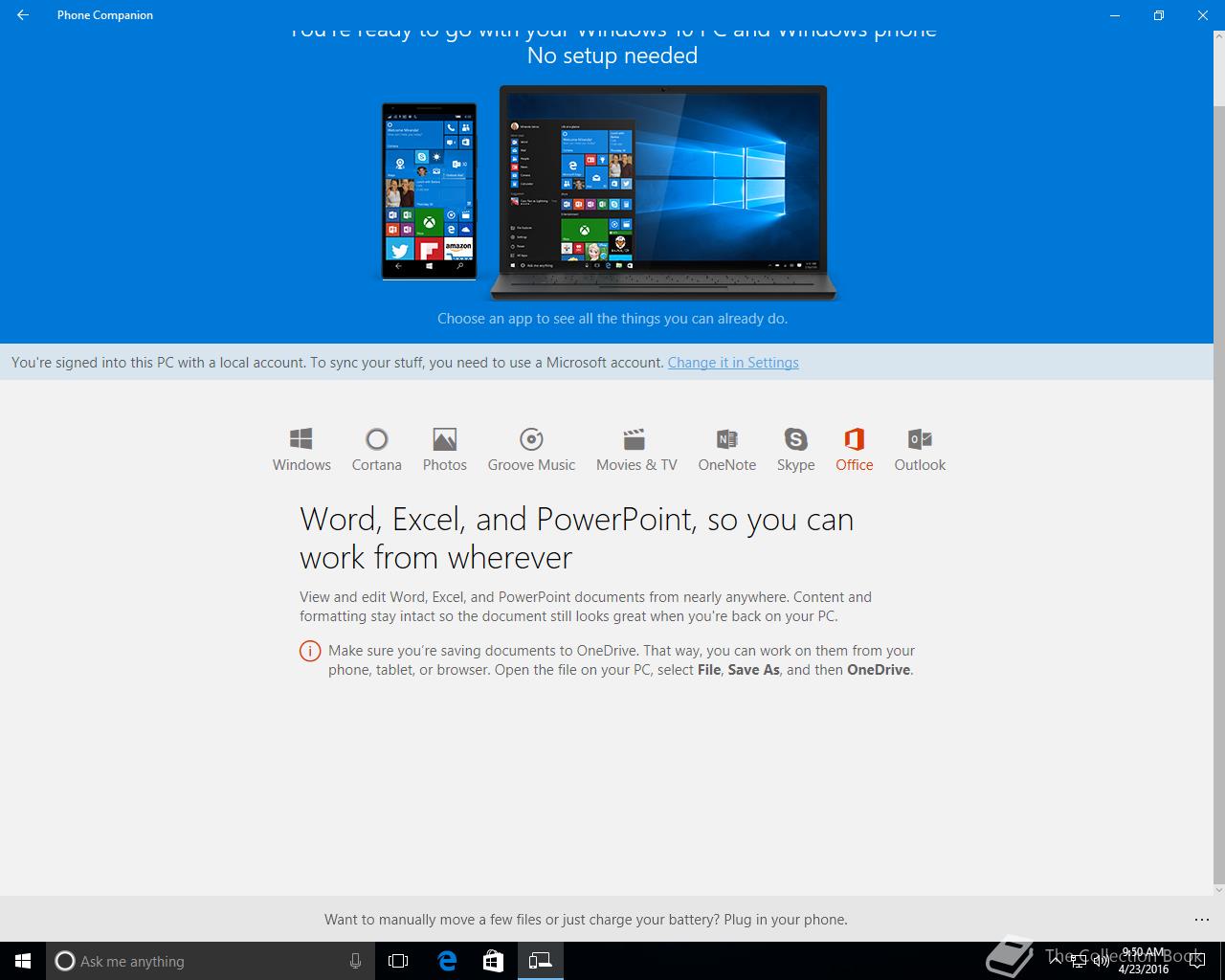The image size is (1225, 980).
Task: Open the Windows Start menu
Action: coord(23,961)
